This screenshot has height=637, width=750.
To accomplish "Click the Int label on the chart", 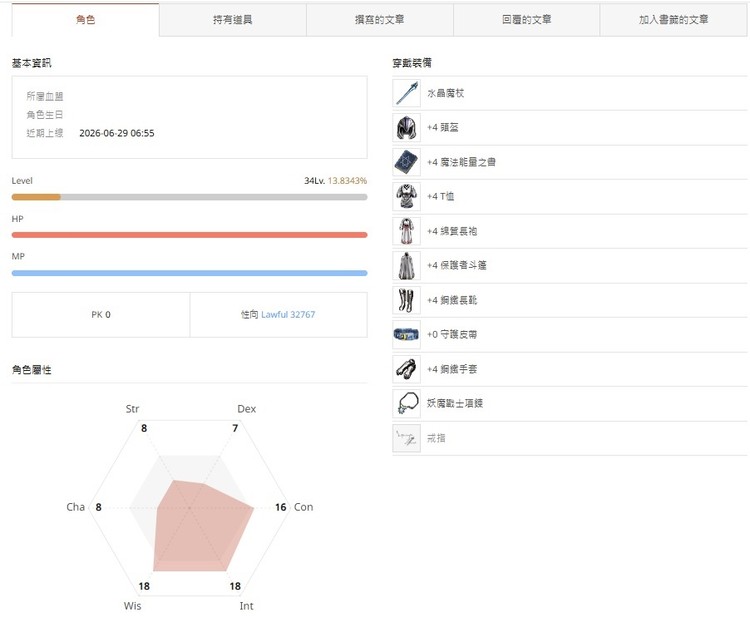I will [x=246, y=606].
